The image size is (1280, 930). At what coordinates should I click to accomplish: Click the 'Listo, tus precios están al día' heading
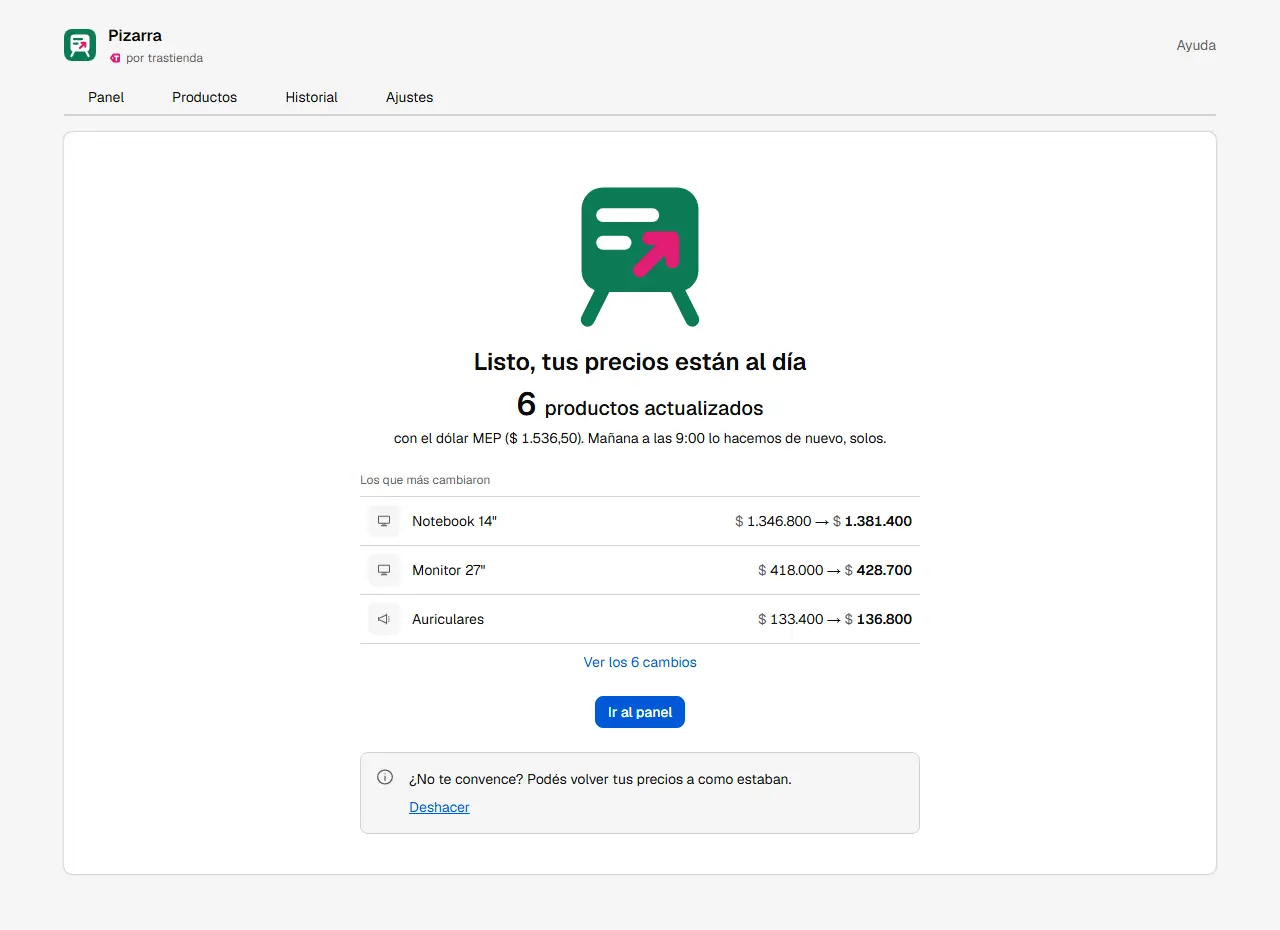coord(640,362)
